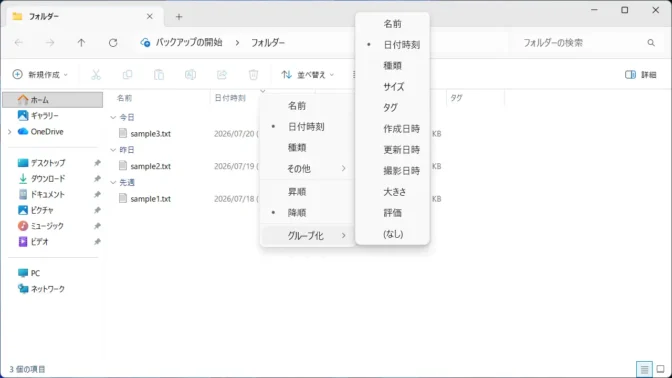Choose 昇順 ascending order
672x378 pixels.
307,192
